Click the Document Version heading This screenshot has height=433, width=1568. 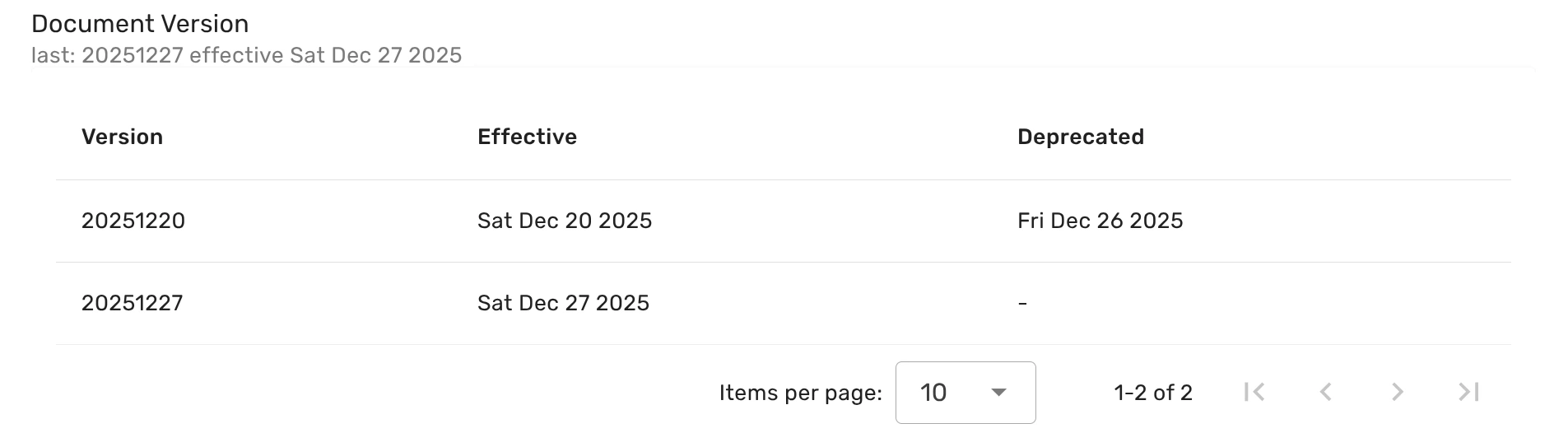point(140,24)
